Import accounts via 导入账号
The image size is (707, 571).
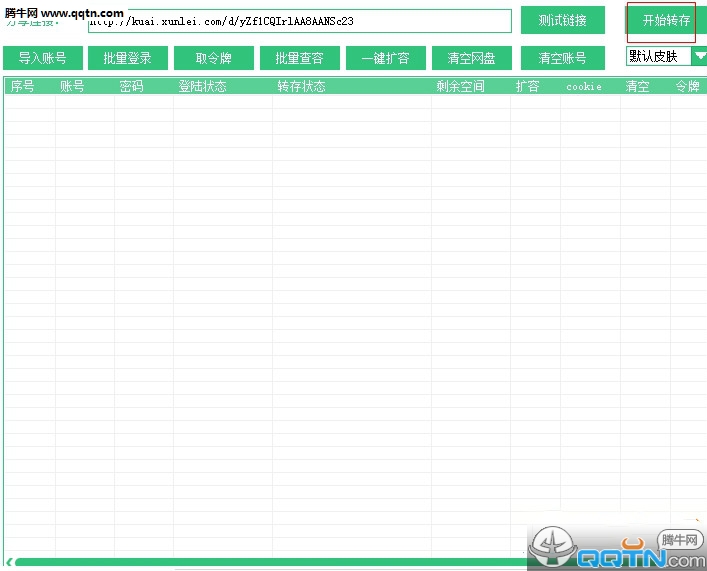[43, 58]
